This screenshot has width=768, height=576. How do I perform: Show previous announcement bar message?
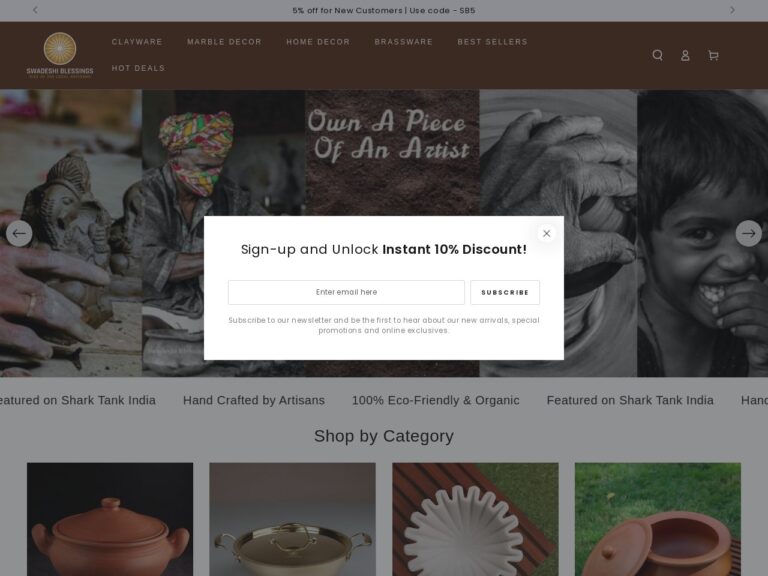point(35,10)
